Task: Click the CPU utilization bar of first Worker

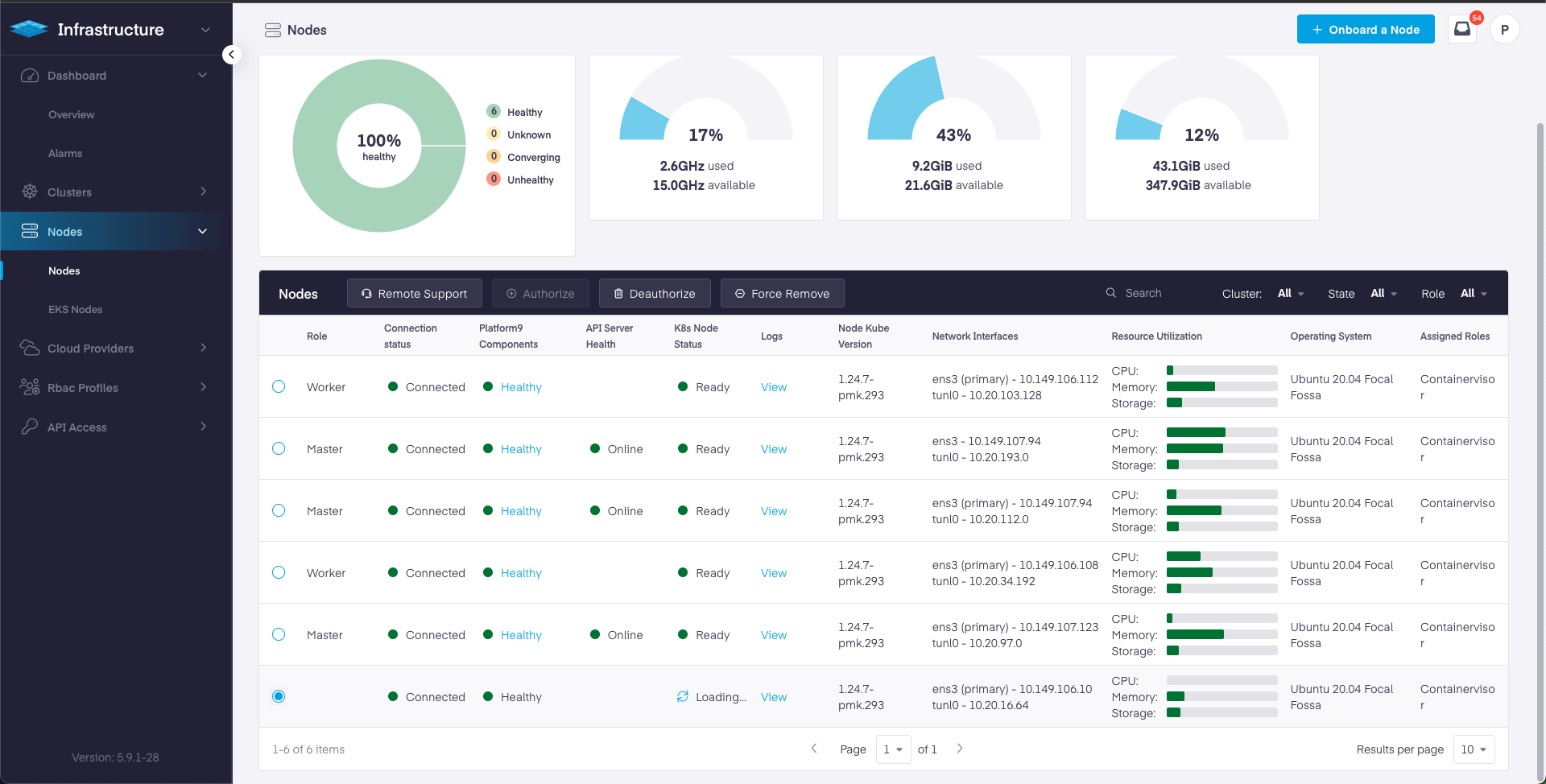Action: point(1222,370)
